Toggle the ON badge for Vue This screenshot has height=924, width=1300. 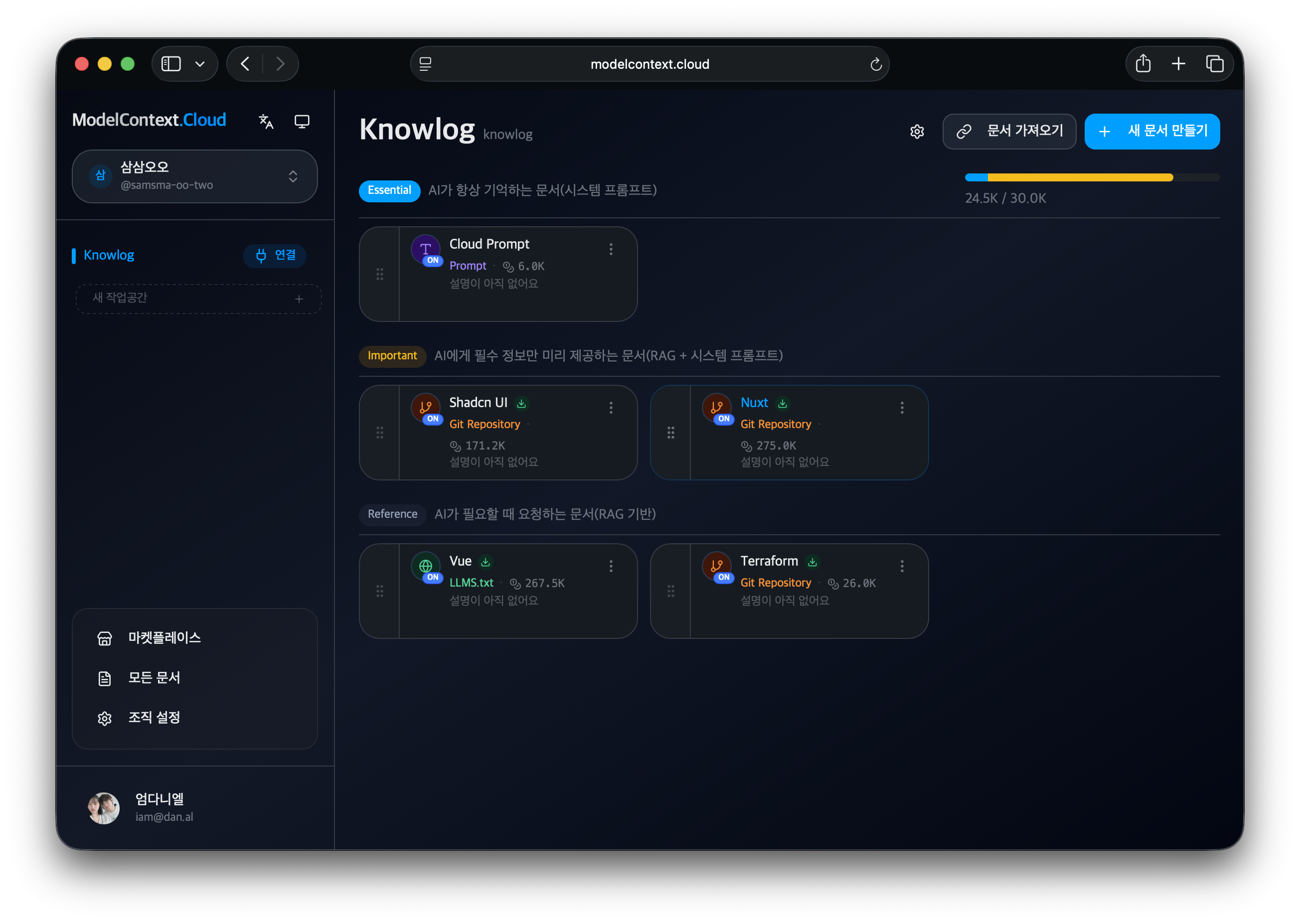coord(432,577)
